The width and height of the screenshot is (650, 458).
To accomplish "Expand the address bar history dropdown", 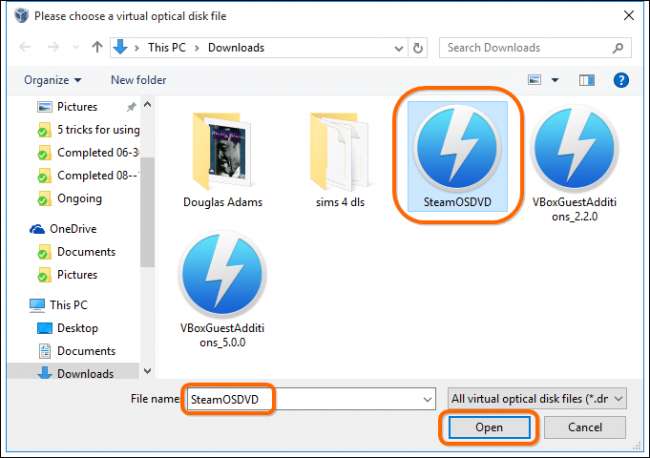I will tap(399, 48).
